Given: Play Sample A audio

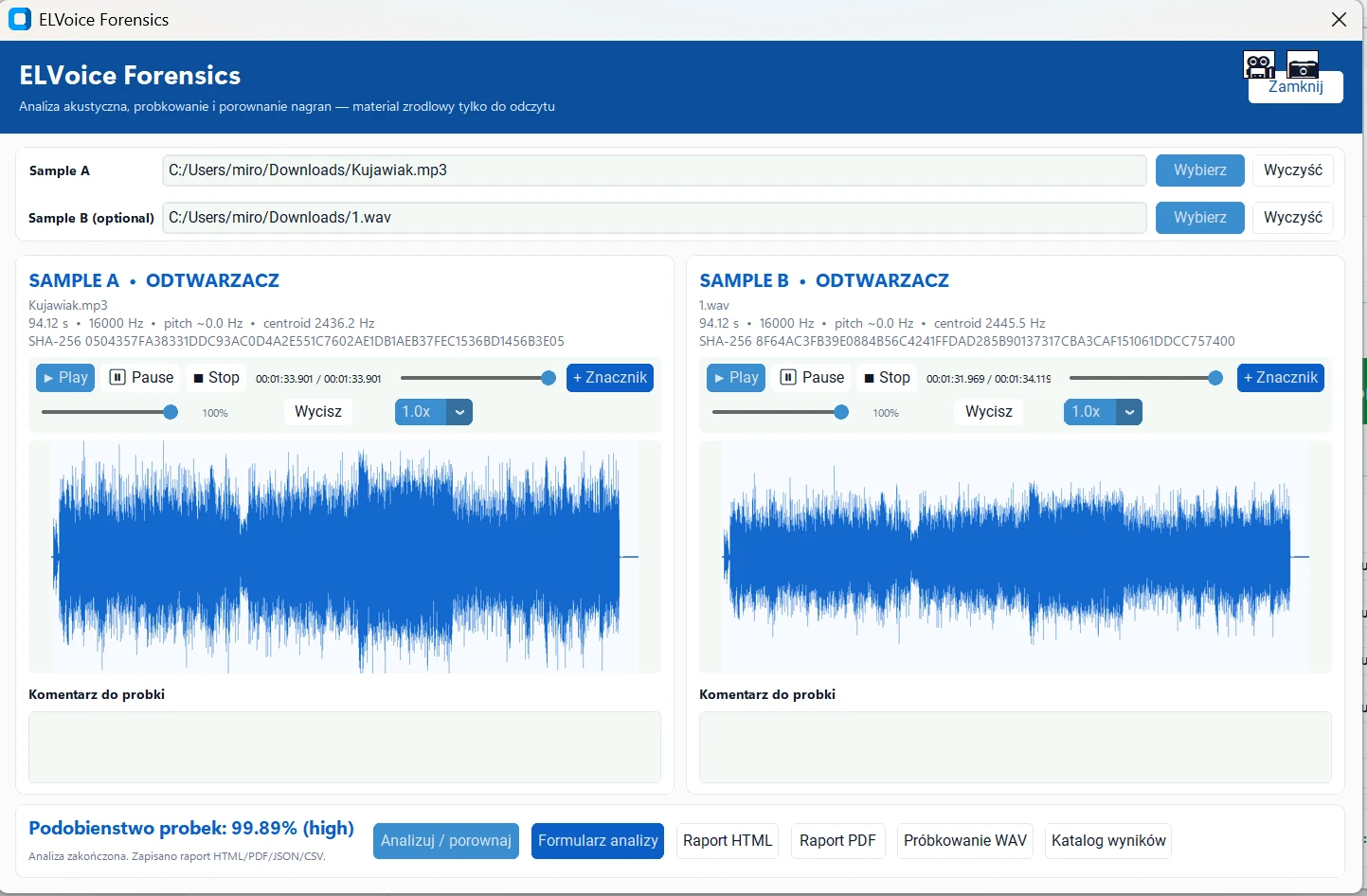Looking at the screenshot, I should click(65, 378).
